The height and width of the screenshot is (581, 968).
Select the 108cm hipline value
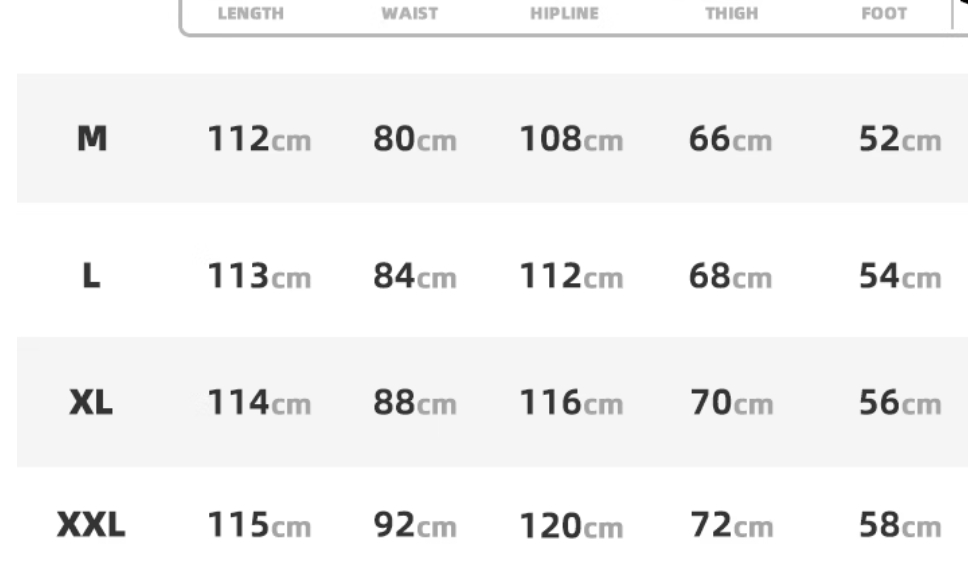572,138
